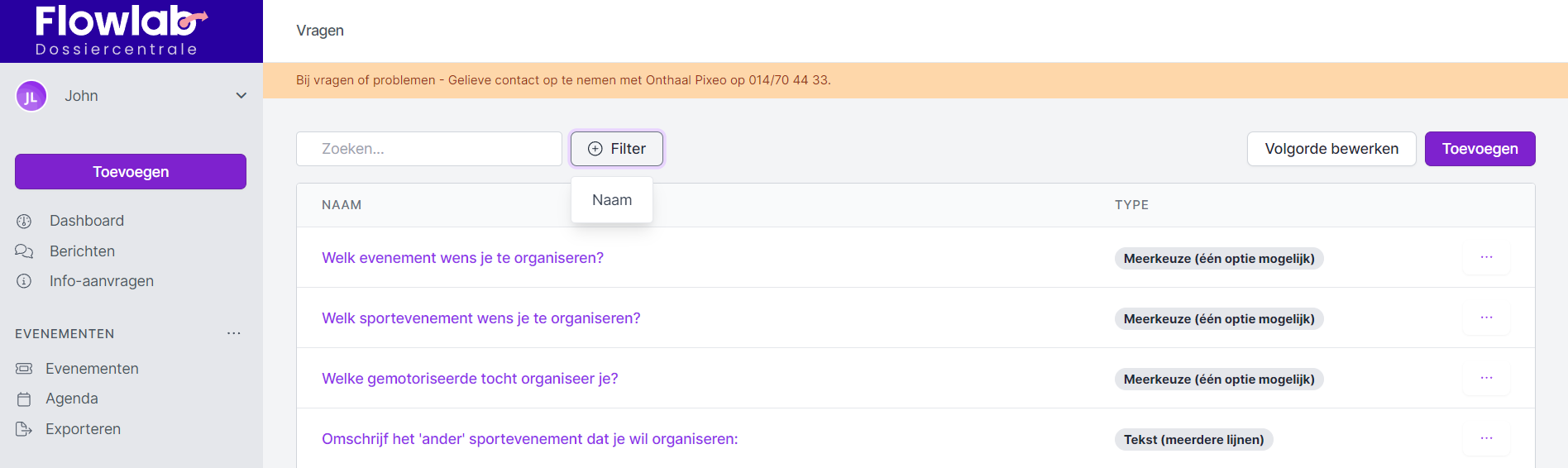Viewport: 1568px width, 468px height.
Task: Toggle the Filter dropdown button
Action: (617, 149)
